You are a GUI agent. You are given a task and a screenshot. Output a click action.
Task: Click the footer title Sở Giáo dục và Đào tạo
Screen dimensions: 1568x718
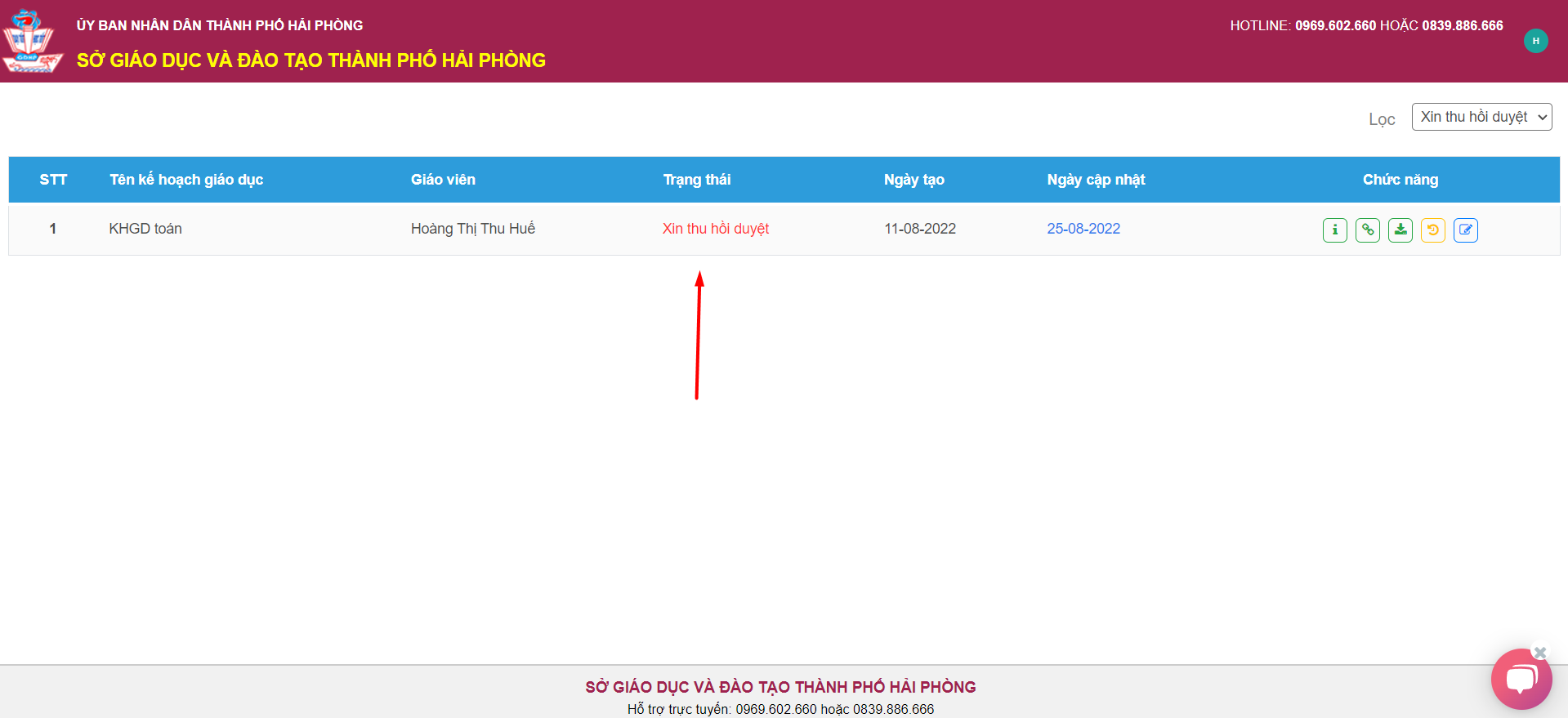(780, 687)
